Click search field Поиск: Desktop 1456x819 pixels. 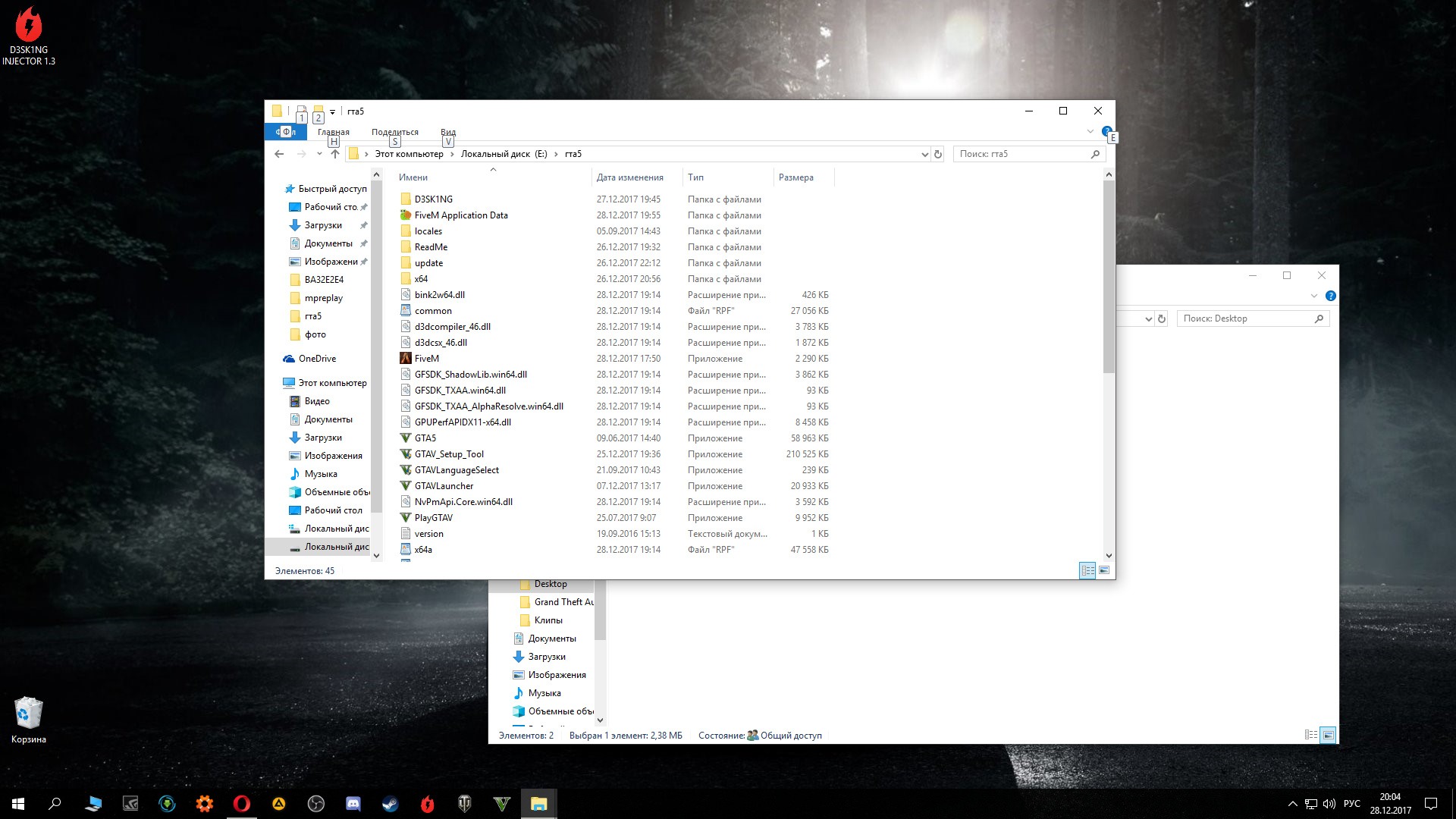tap(1254, 318)
